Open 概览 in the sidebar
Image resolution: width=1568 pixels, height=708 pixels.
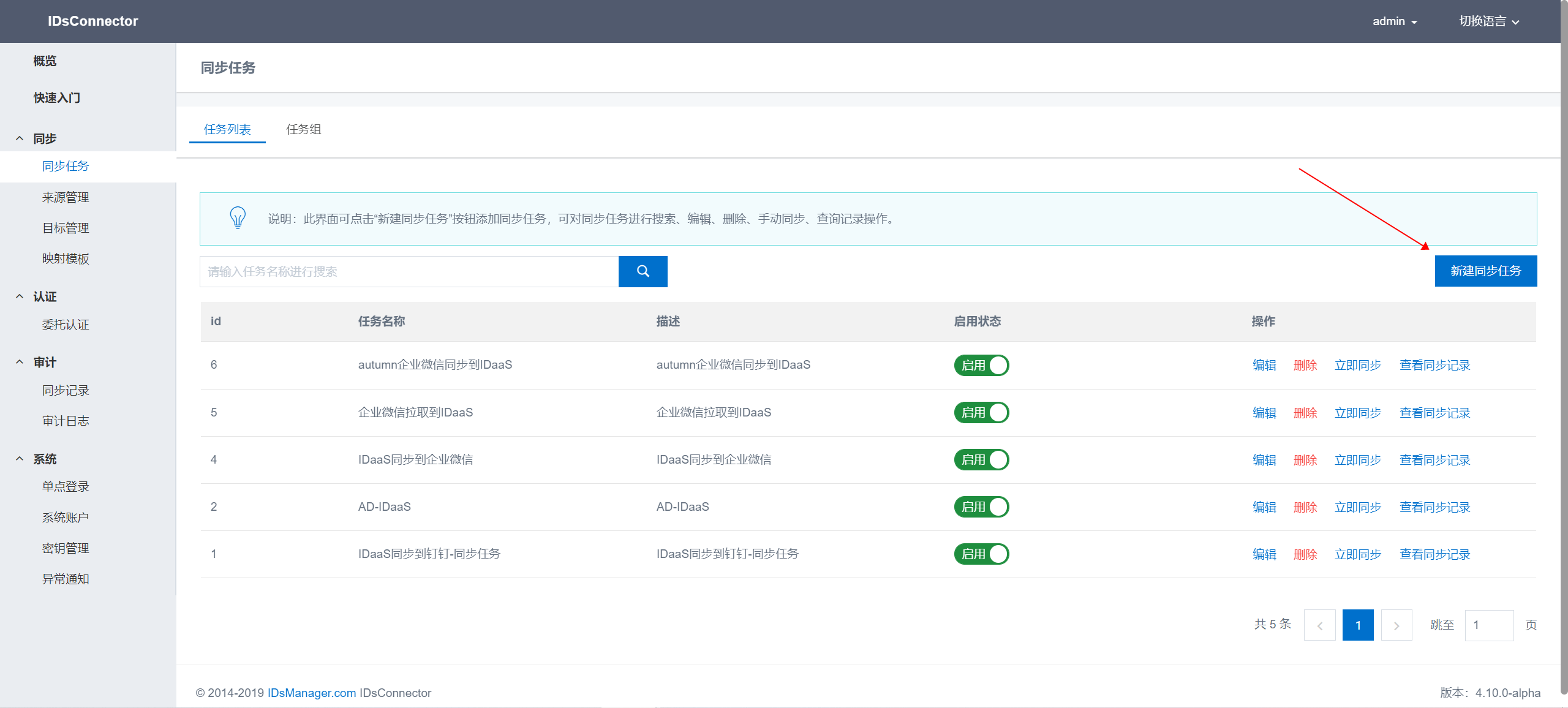(x=45, y=61)
